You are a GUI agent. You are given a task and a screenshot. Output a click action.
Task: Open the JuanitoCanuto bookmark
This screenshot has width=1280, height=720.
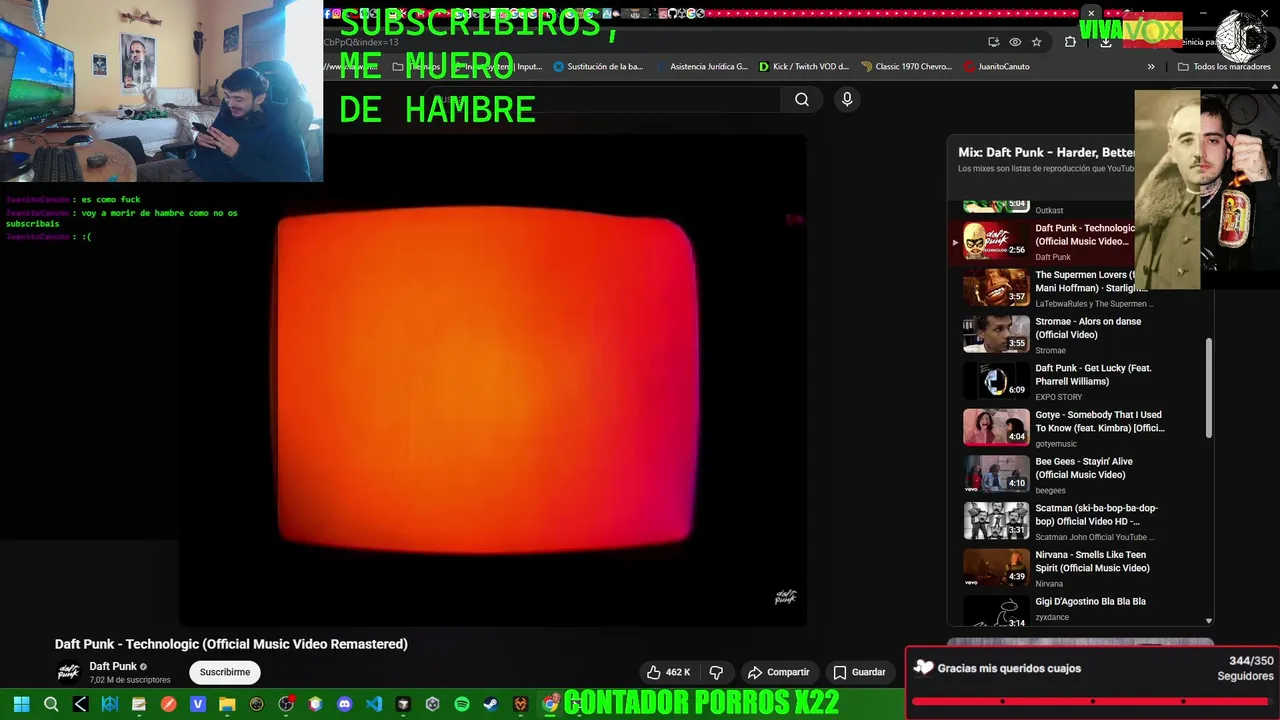[997, 67]
